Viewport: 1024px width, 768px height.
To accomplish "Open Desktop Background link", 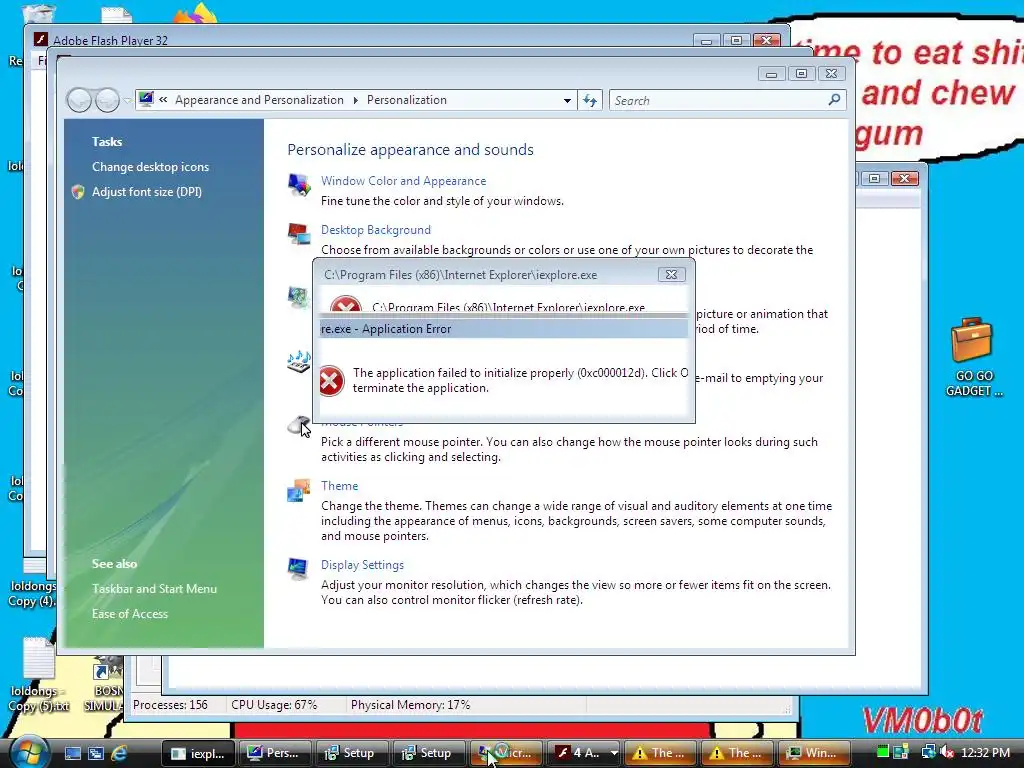I will pos(376,230).
